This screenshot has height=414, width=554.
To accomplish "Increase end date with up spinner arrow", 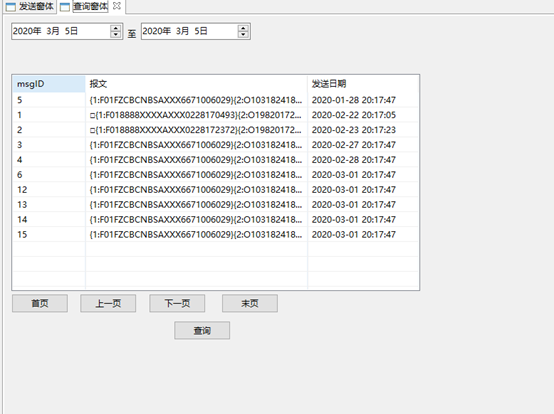I will tap(243, 28).
